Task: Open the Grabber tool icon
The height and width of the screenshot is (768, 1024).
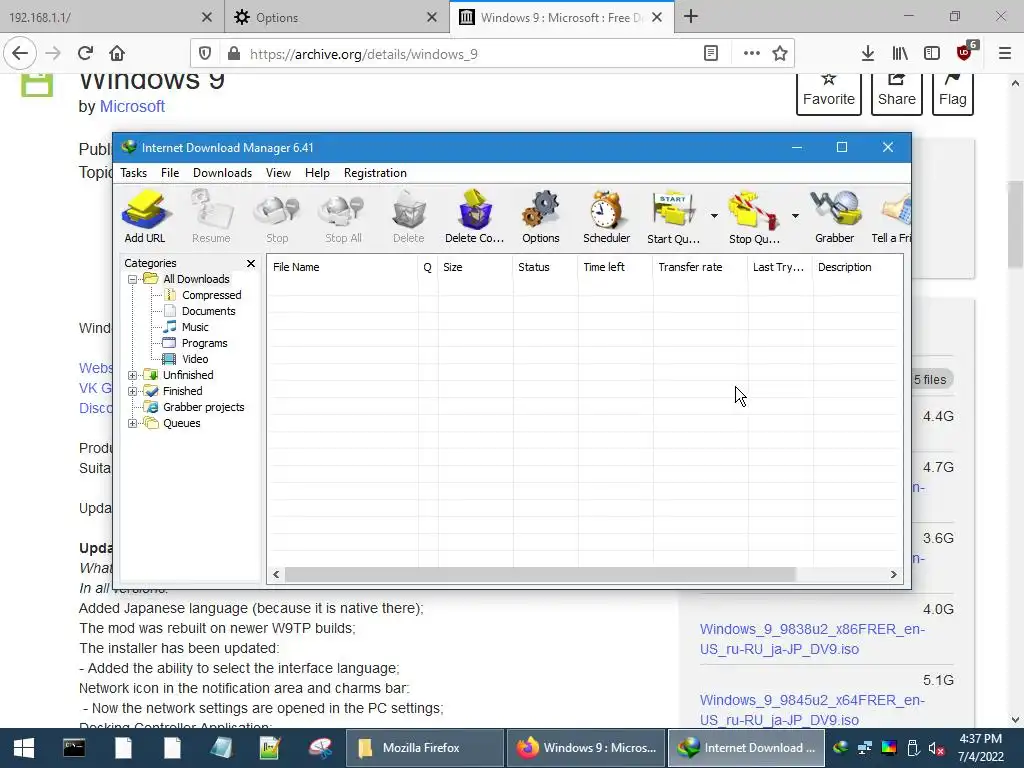Action: point(835,217)
